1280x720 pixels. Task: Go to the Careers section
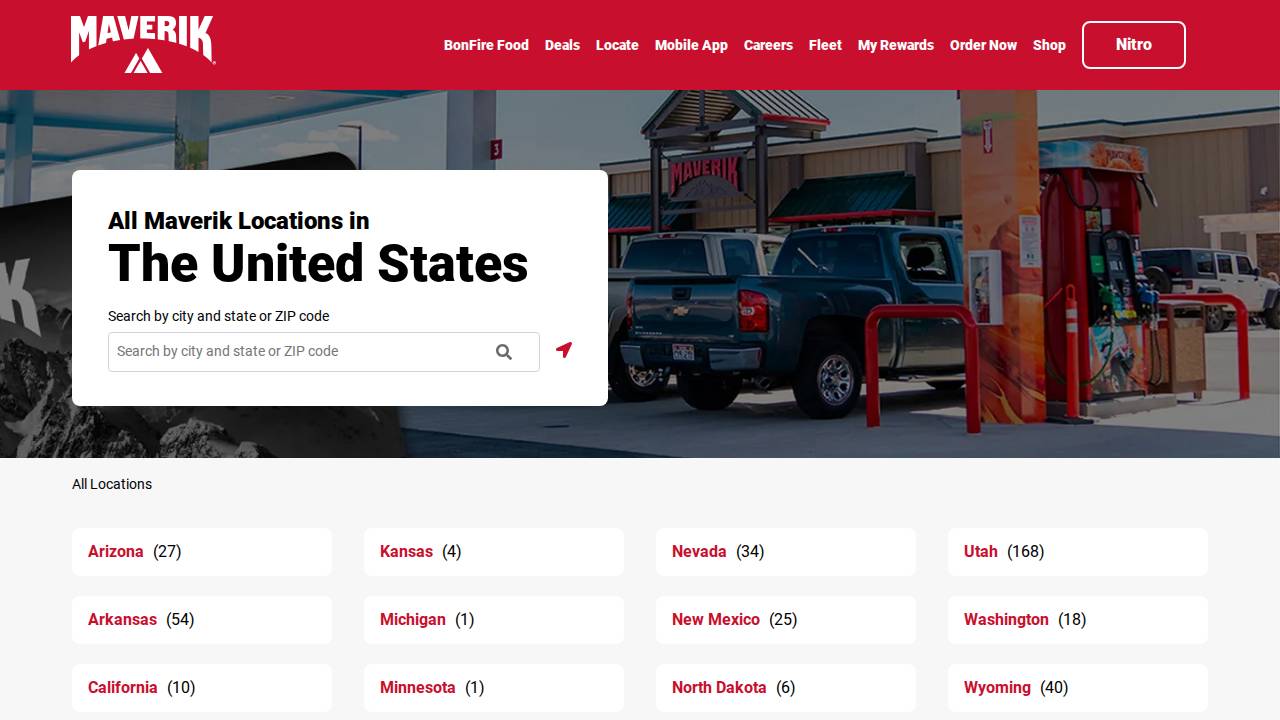(768, 45)
